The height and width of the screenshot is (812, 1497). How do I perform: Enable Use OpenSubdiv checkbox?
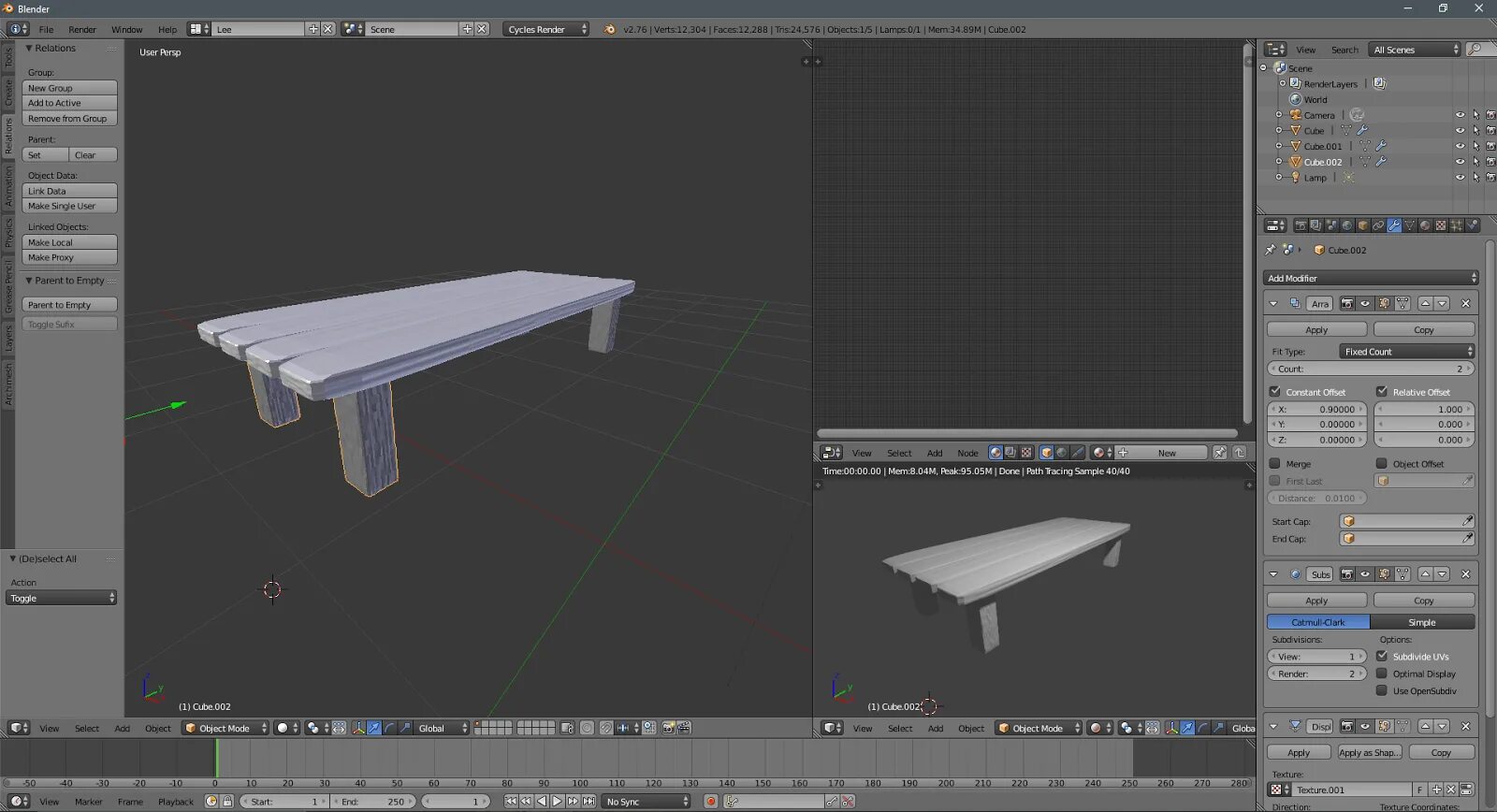[x=1382, y=690]
